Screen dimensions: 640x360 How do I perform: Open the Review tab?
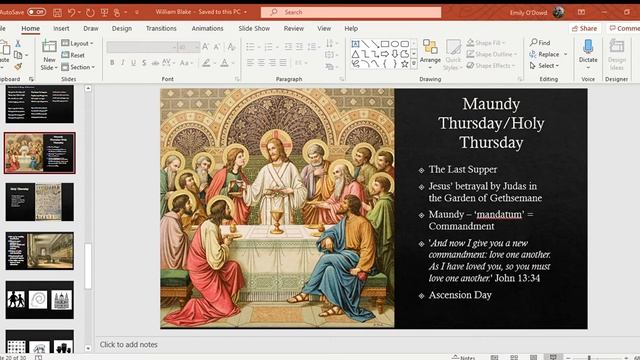(x=294, y=29)
